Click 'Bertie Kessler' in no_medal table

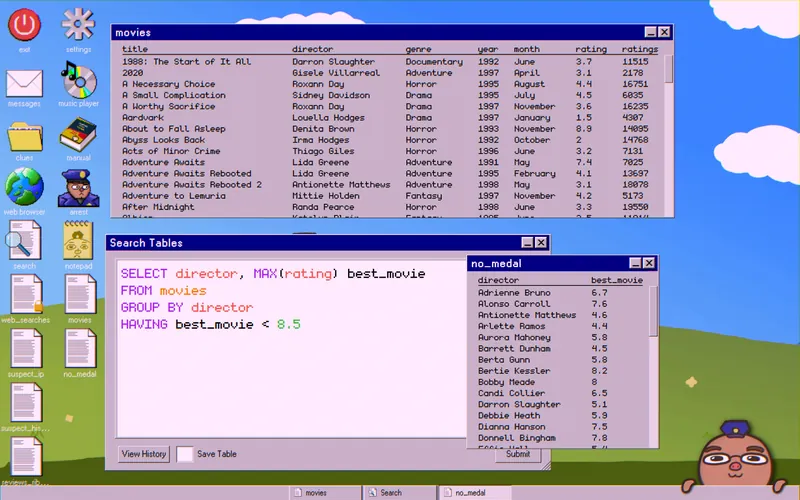tap(514, 371)
